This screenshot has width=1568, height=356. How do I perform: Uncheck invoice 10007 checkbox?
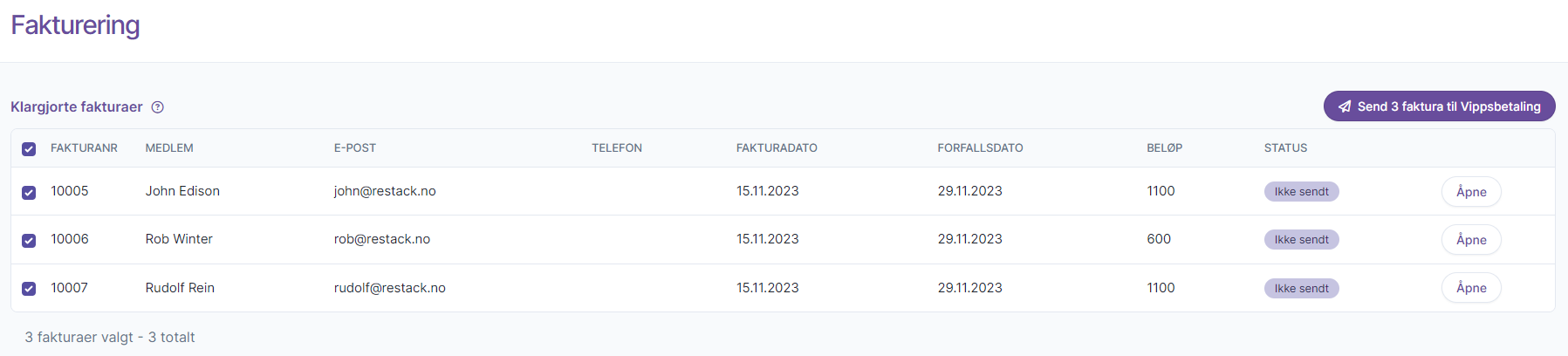click(x=29, y=289)
